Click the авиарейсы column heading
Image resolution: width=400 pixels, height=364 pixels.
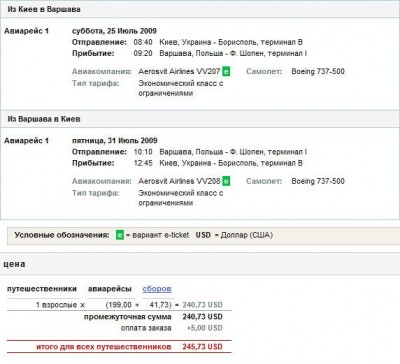click(110, 289)
